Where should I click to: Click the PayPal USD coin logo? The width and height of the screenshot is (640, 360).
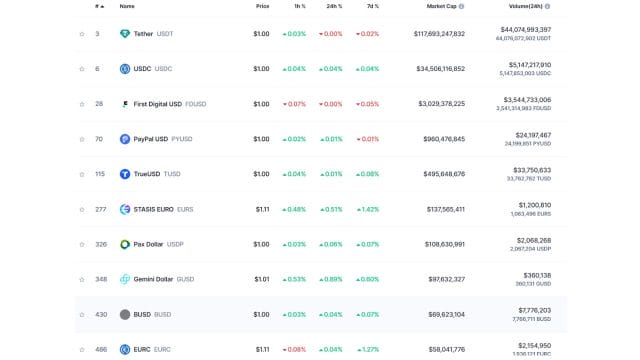125,139
